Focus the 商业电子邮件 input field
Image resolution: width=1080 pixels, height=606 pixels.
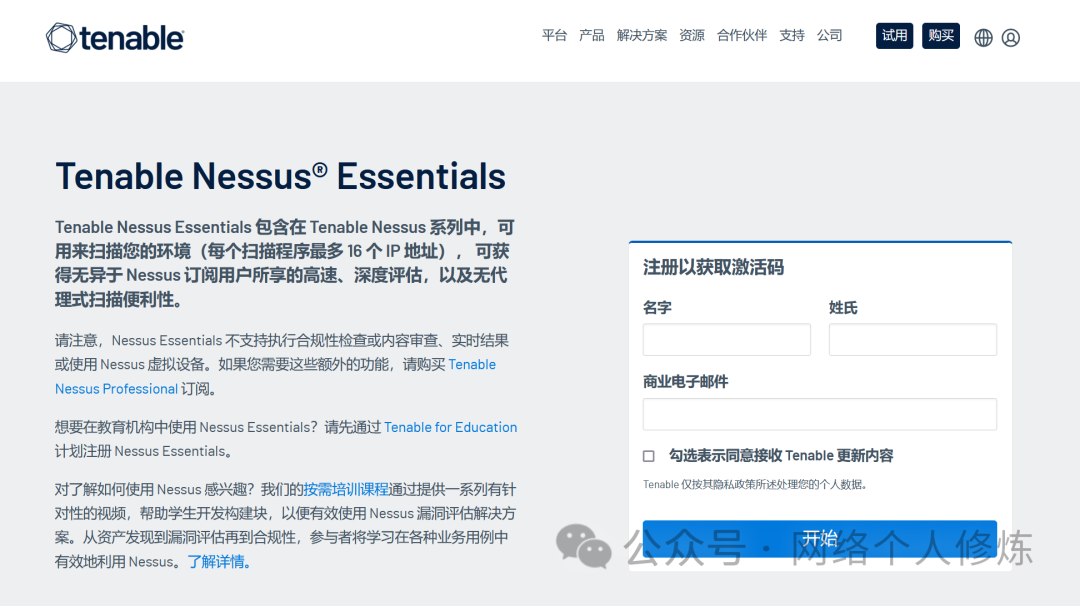[x=820, y=414]
